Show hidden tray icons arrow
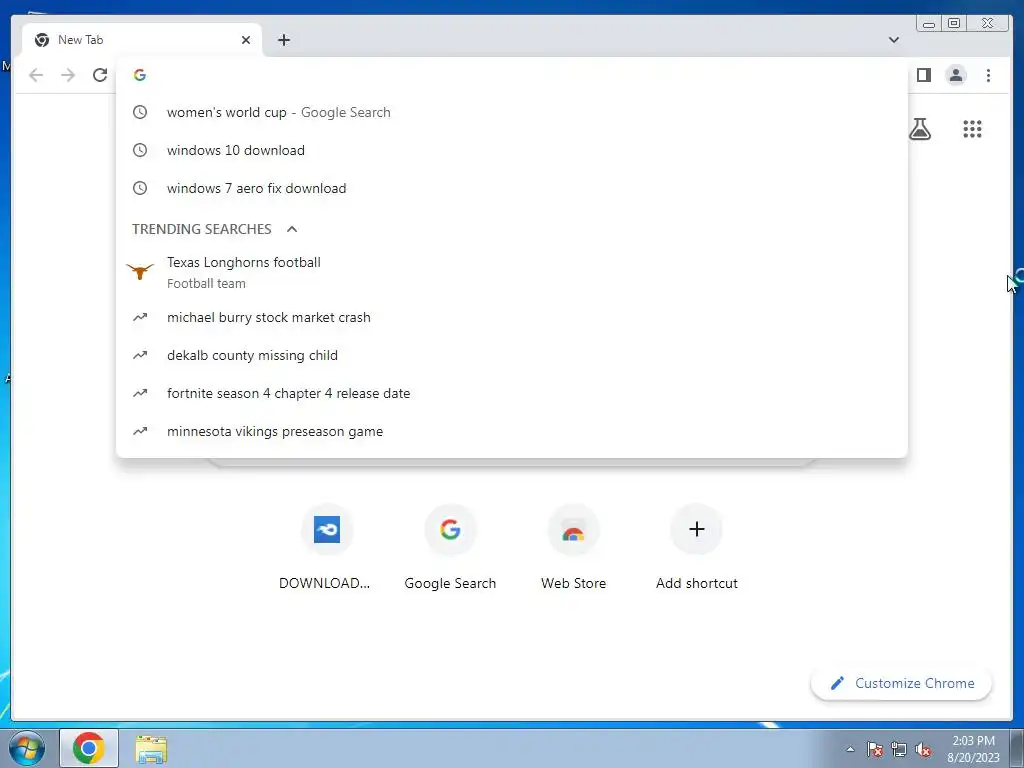Viewport: 1024px width, 768px height. (850, 749)
